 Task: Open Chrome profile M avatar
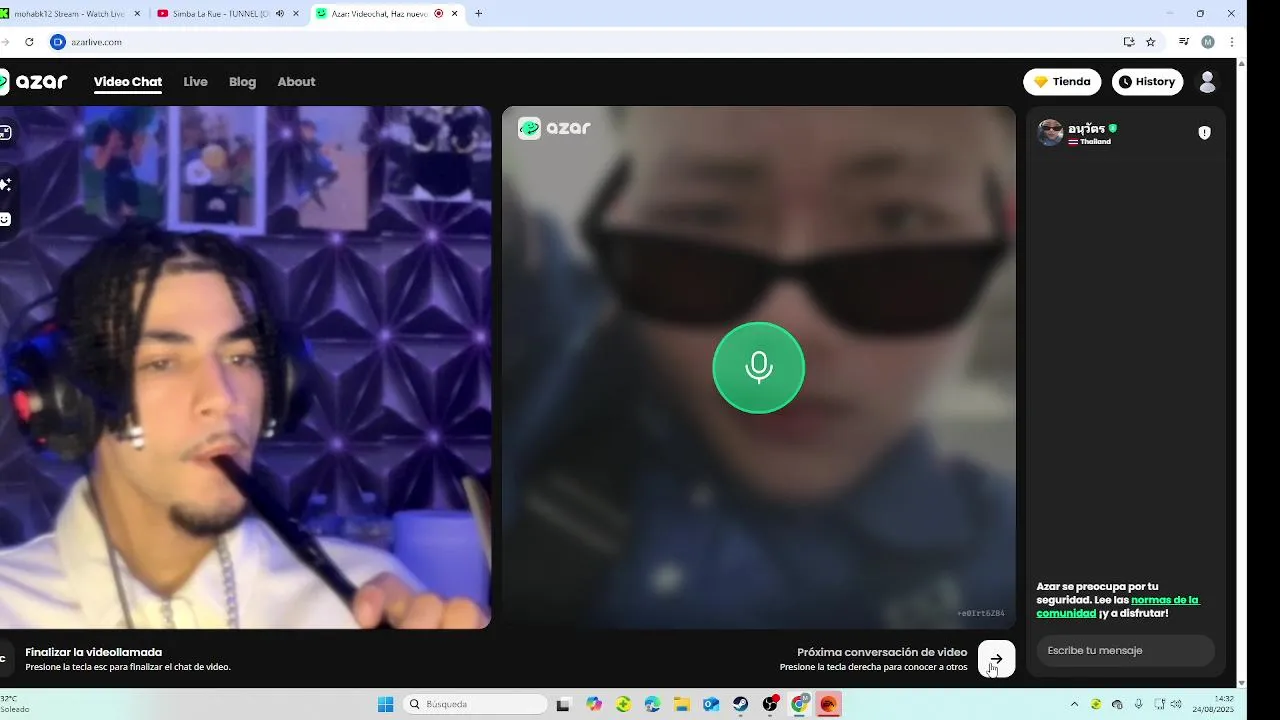pos(1208,42)
